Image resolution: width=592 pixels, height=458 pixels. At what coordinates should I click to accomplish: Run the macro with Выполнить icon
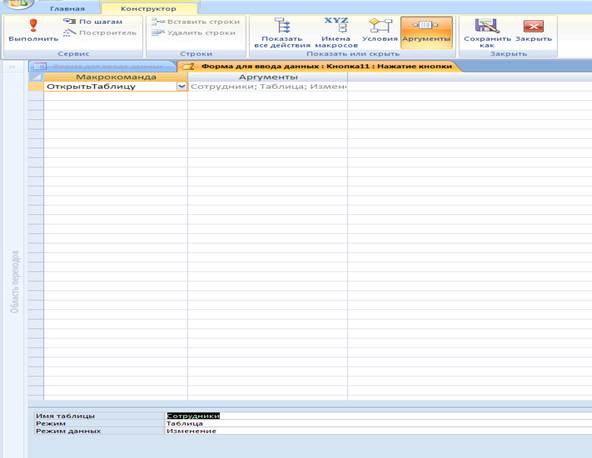(33, 30)
